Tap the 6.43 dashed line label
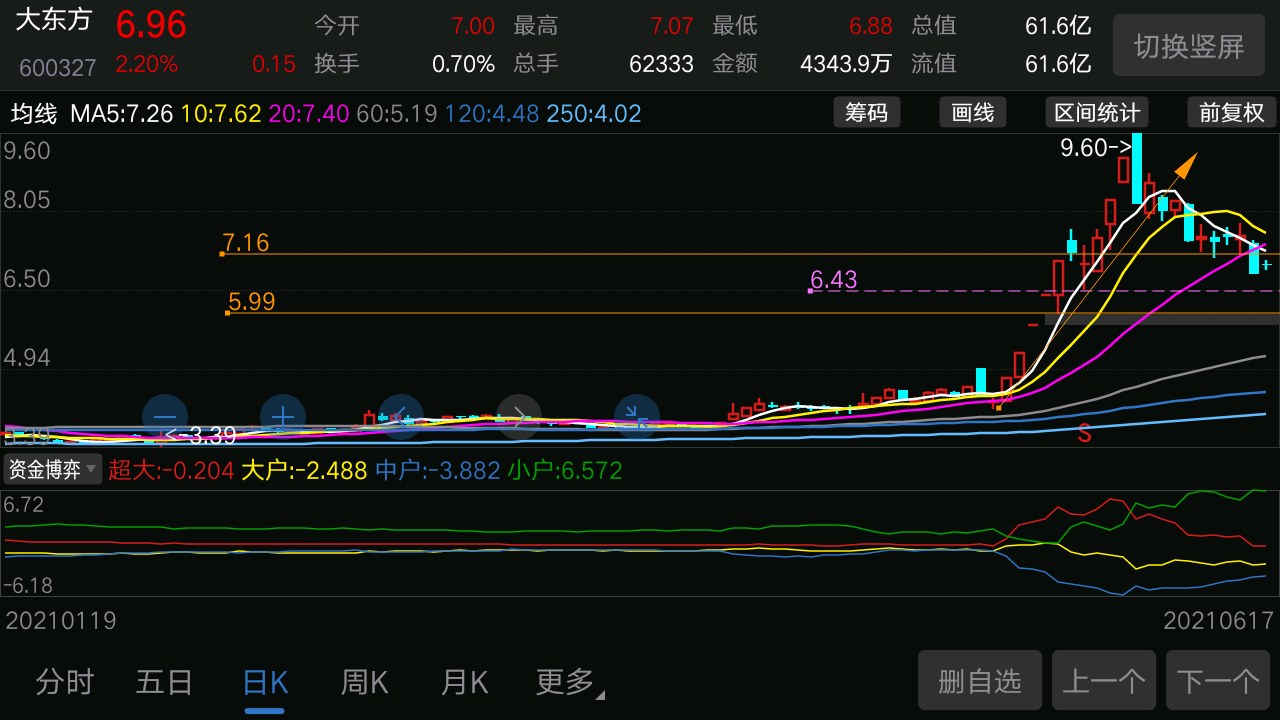The image size is (1280, 720). click(834, 279)
